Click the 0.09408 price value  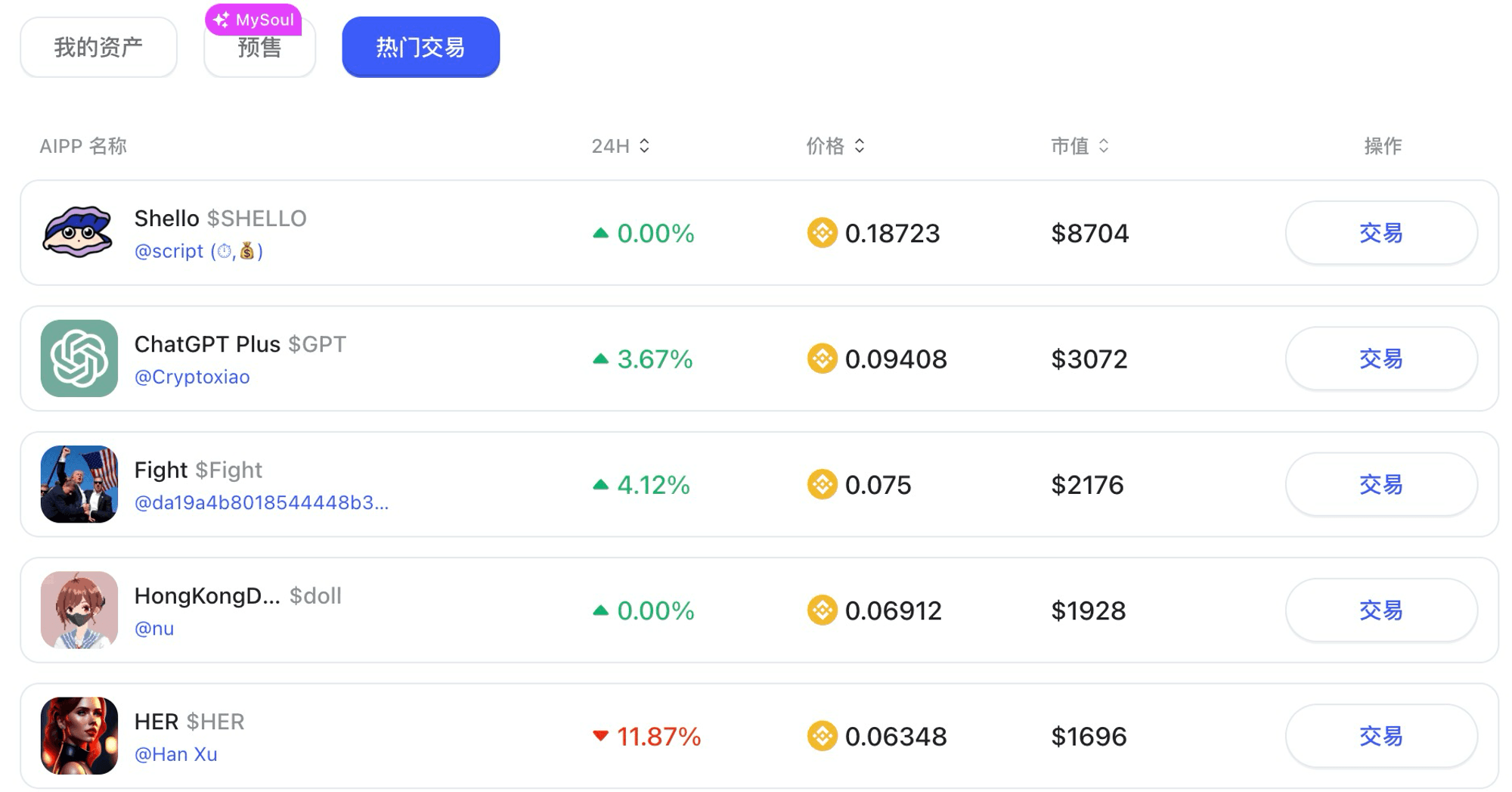point(896,359)
